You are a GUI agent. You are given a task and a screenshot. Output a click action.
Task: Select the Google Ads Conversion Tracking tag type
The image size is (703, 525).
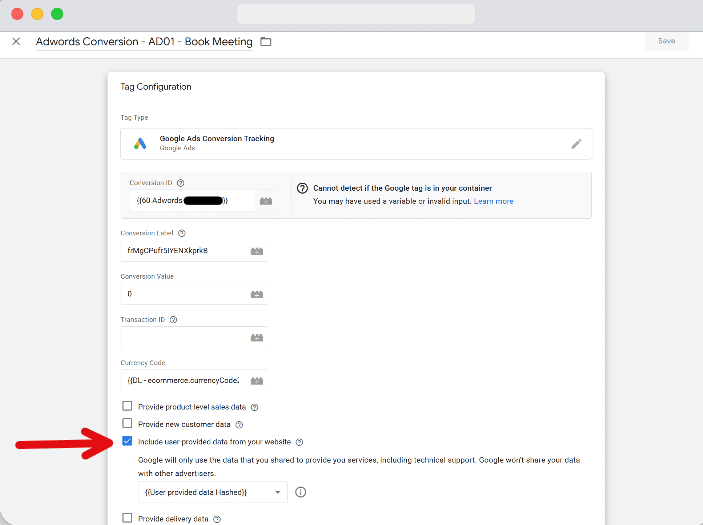(356, 144)
